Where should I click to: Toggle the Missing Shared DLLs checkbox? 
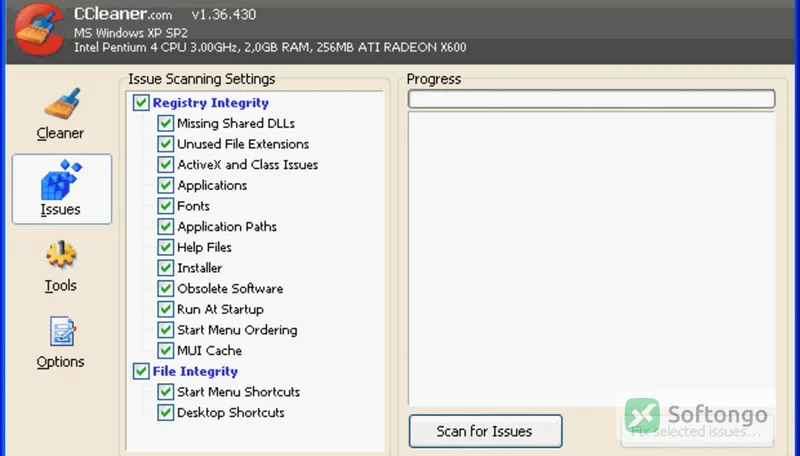(x=165, y=123)
